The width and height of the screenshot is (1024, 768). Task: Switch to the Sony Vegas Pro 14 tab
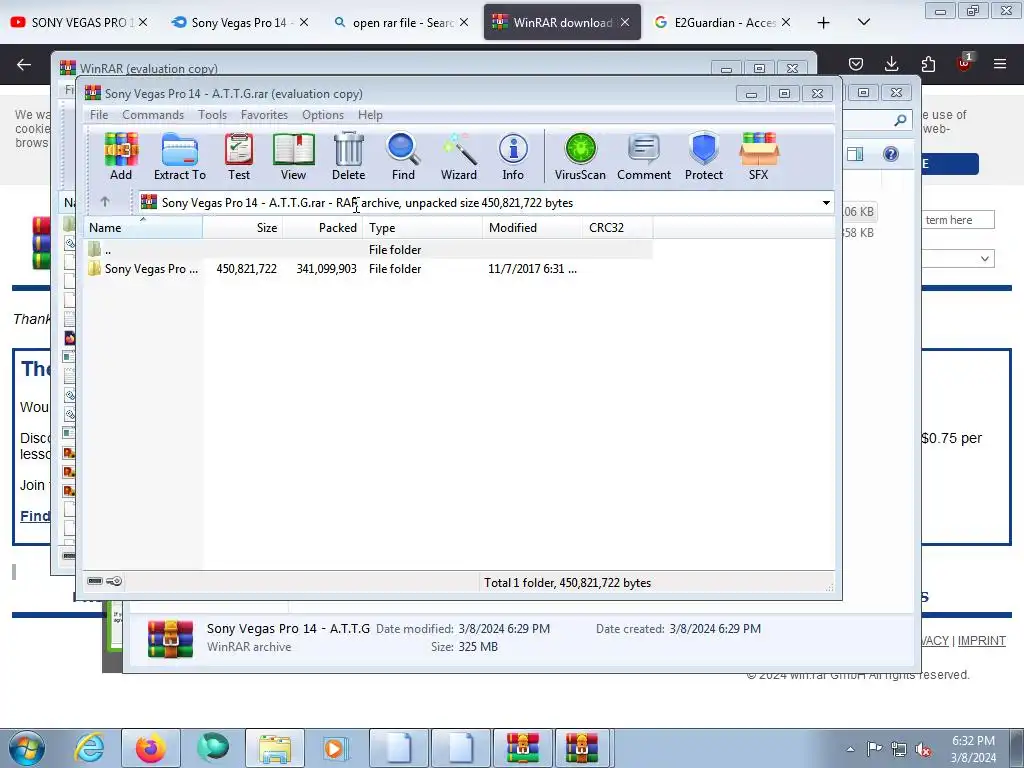point(238,22)
